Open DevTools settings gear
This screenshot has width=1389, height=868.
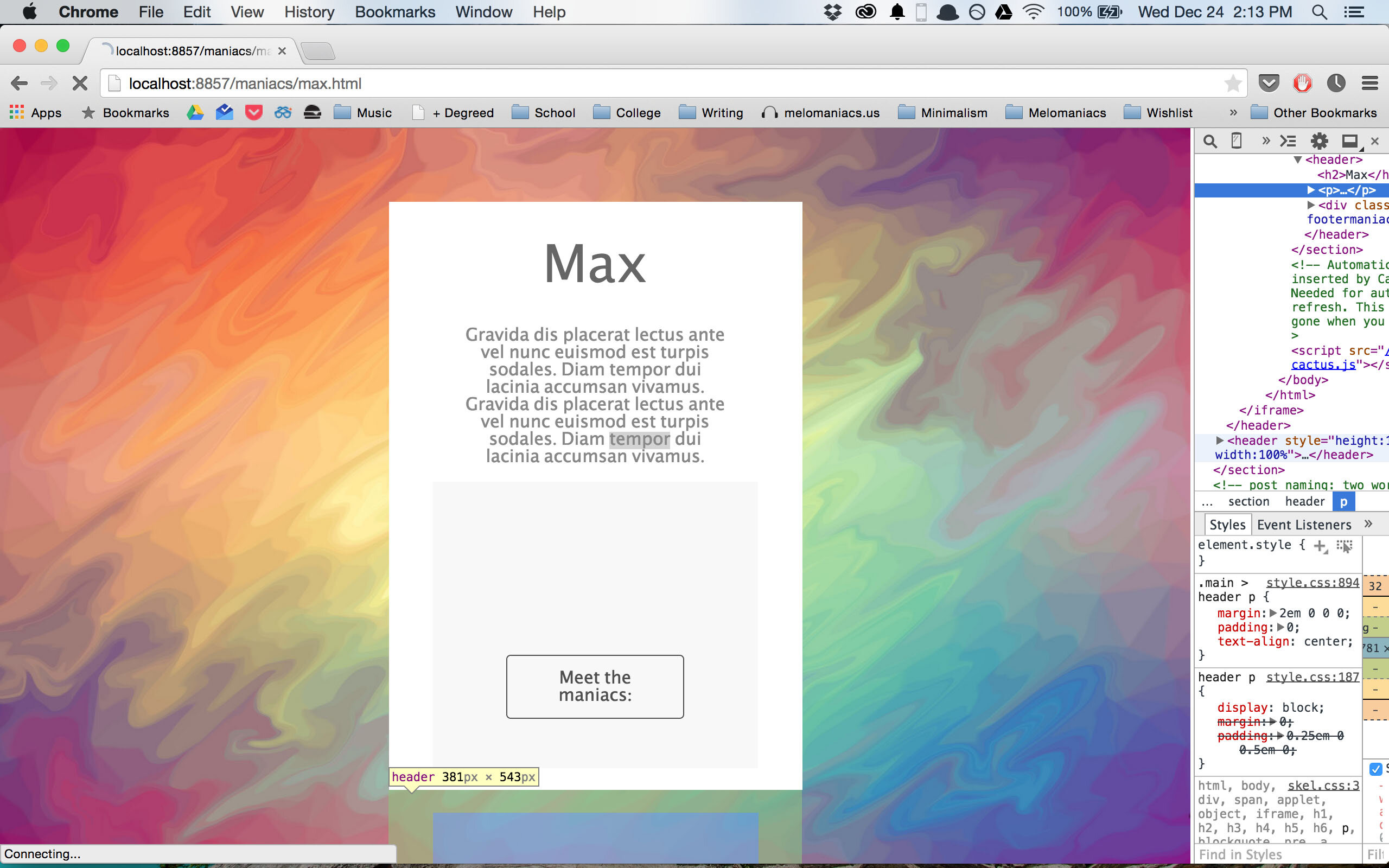click(1319, 141)
